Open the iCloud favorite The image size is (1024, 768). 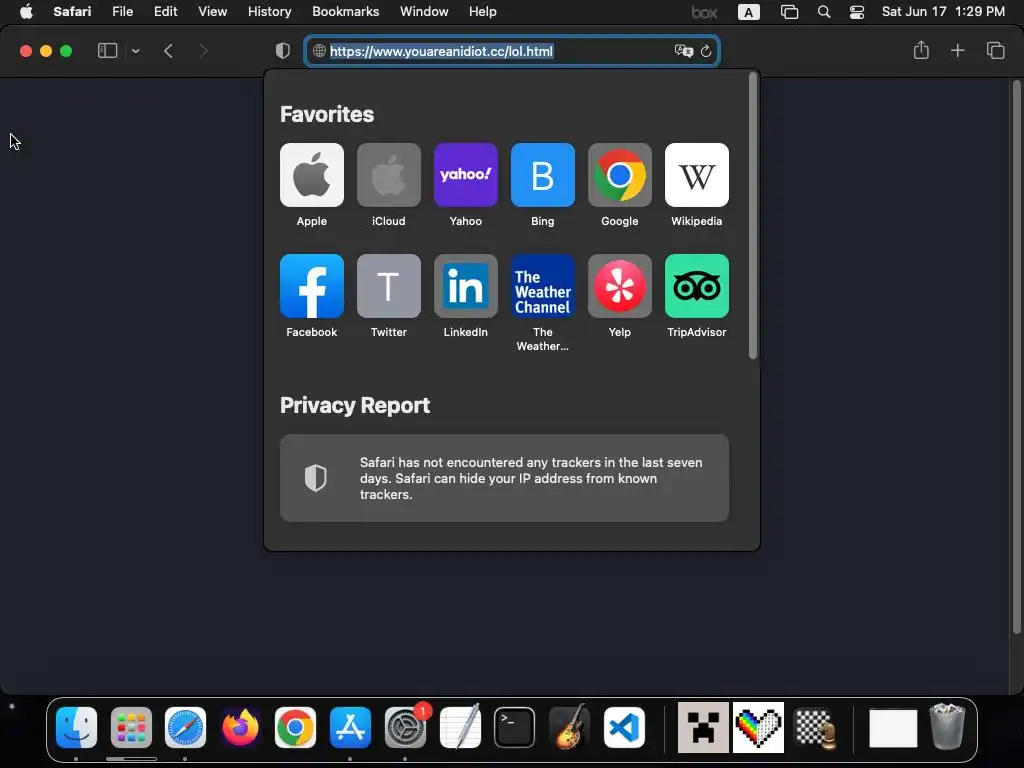[389, 175]
